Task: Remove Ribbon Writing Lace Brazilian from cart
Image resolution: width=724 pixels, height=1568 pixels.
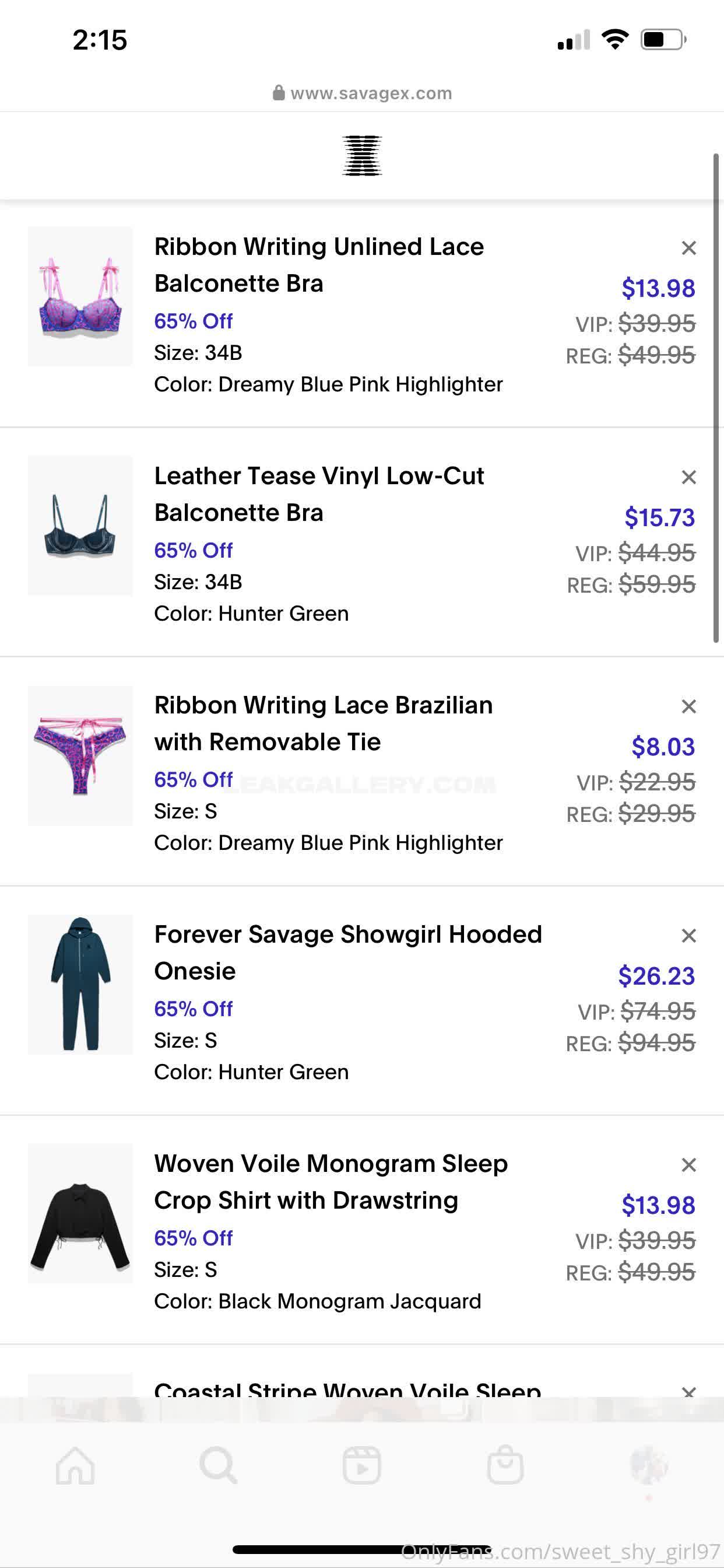Action: tap(688, 706)
